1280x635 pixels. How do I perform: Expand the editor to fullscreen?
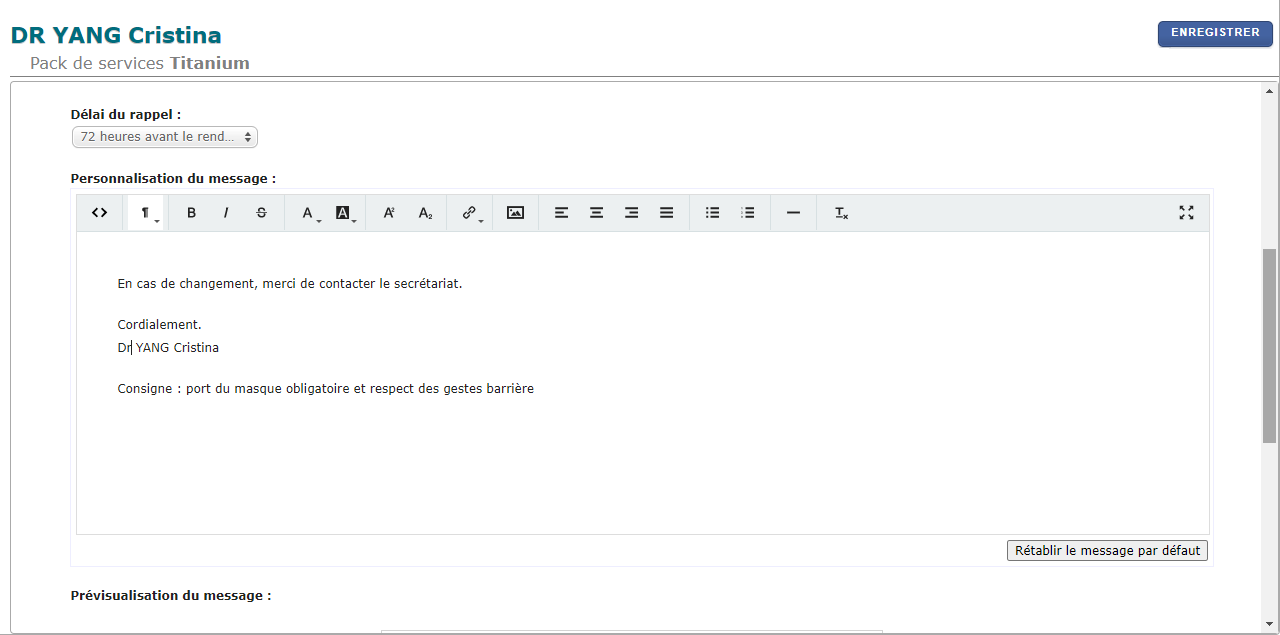1186,212
